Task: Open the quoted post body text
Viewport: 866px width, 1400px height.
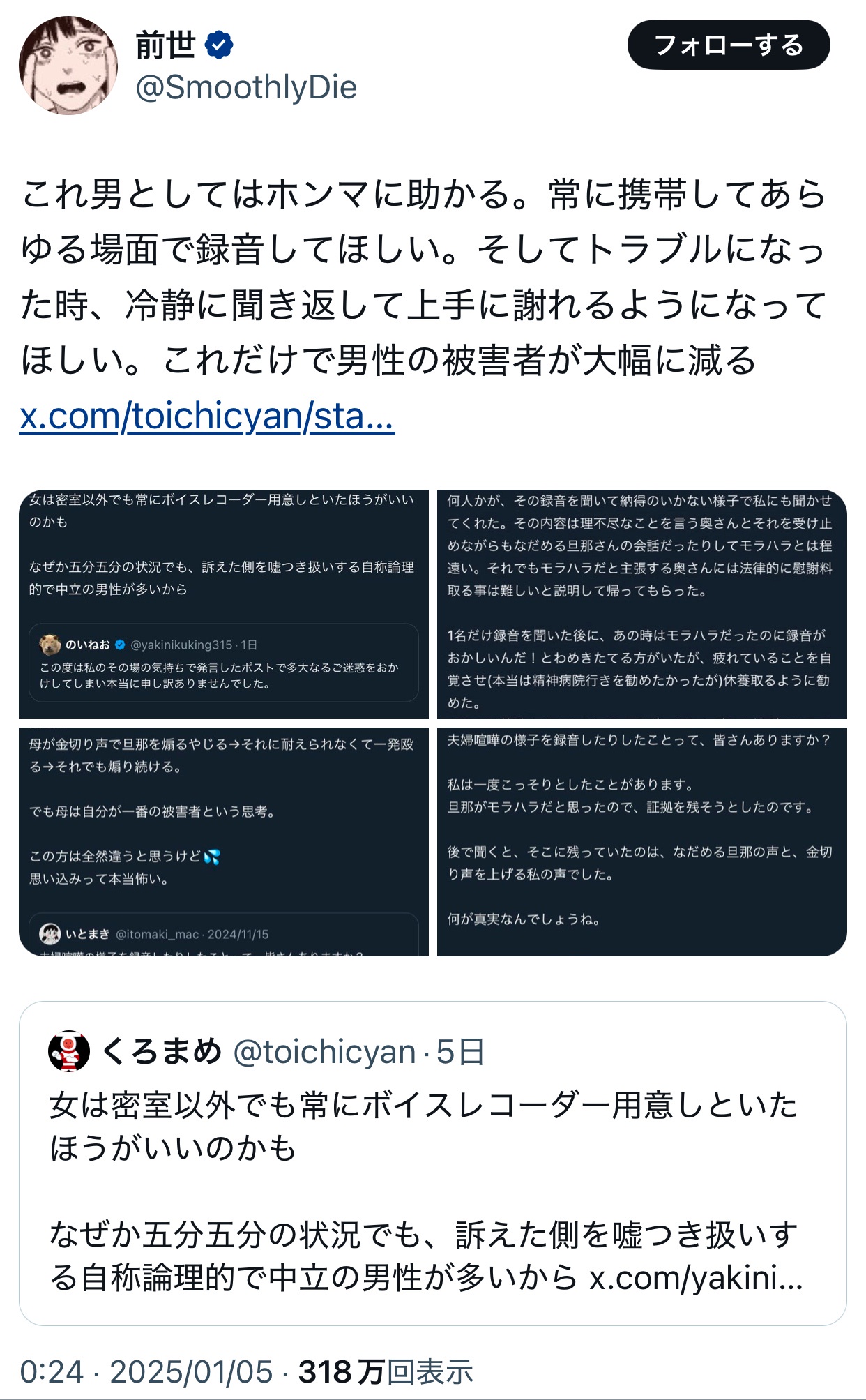Action: (x=425, y=1193)
